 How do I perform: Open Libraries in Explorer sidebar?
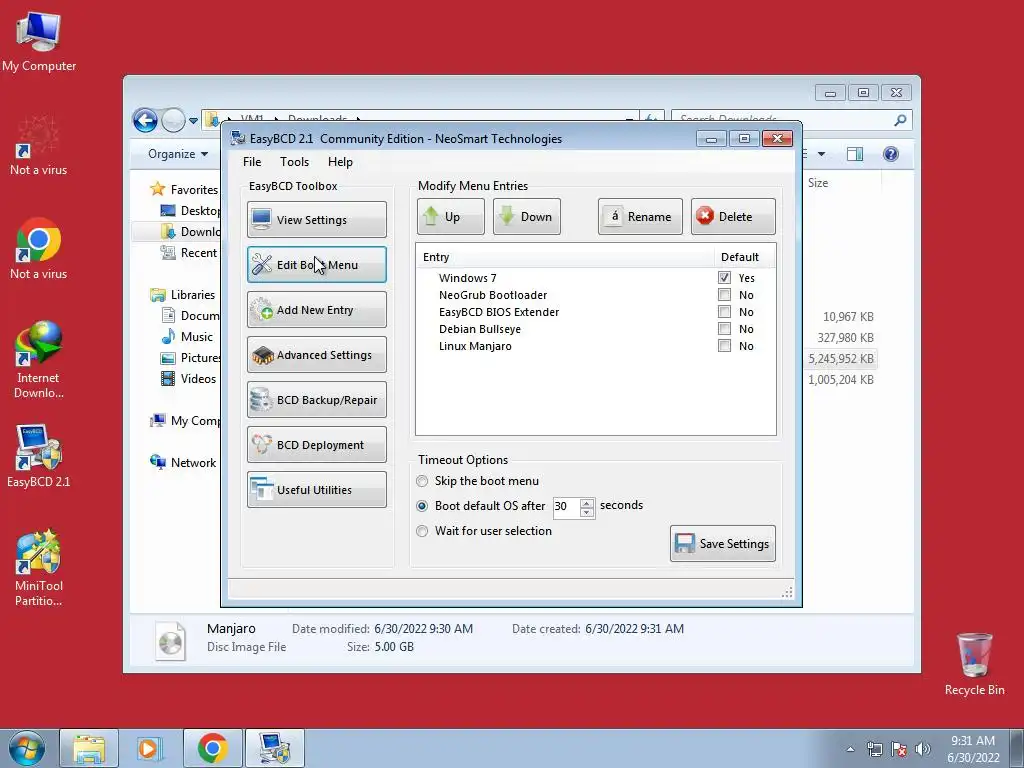[x=193, y=295]
